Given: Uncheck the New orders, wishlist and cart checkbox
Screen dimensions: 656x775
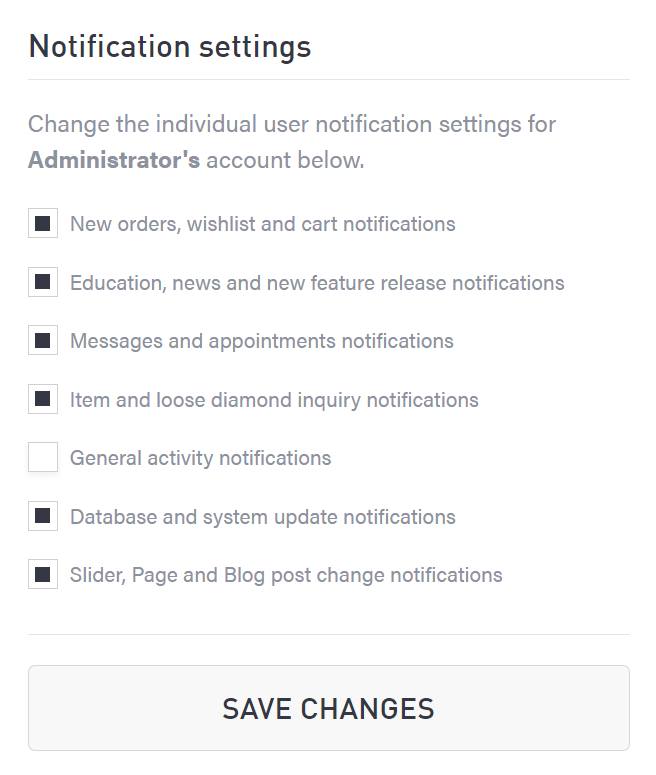Looking at the screenshot, I should click(43, 224).
